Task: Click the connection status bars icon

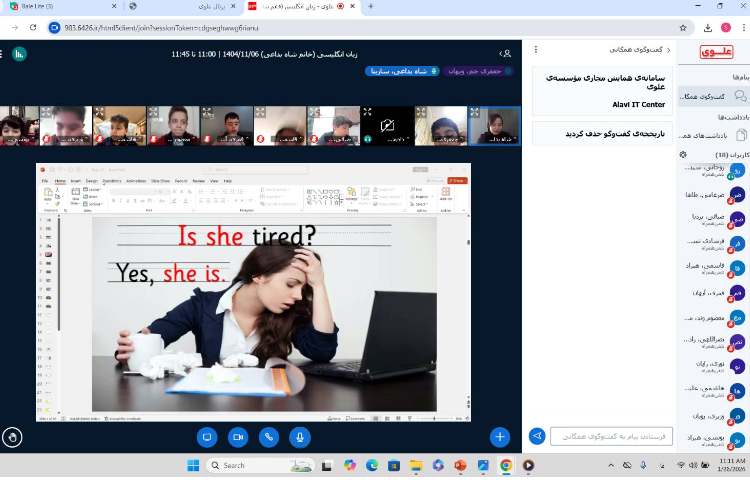Action: [19, 53]
